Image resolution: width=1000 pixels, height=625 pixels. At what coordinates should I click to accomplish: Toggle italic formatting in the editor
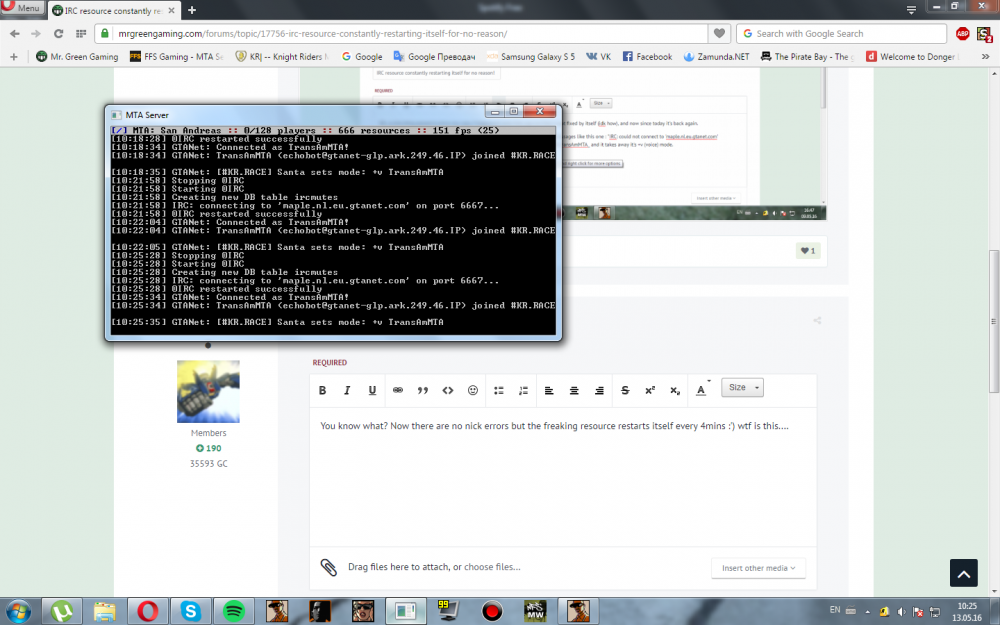(347, 390)
